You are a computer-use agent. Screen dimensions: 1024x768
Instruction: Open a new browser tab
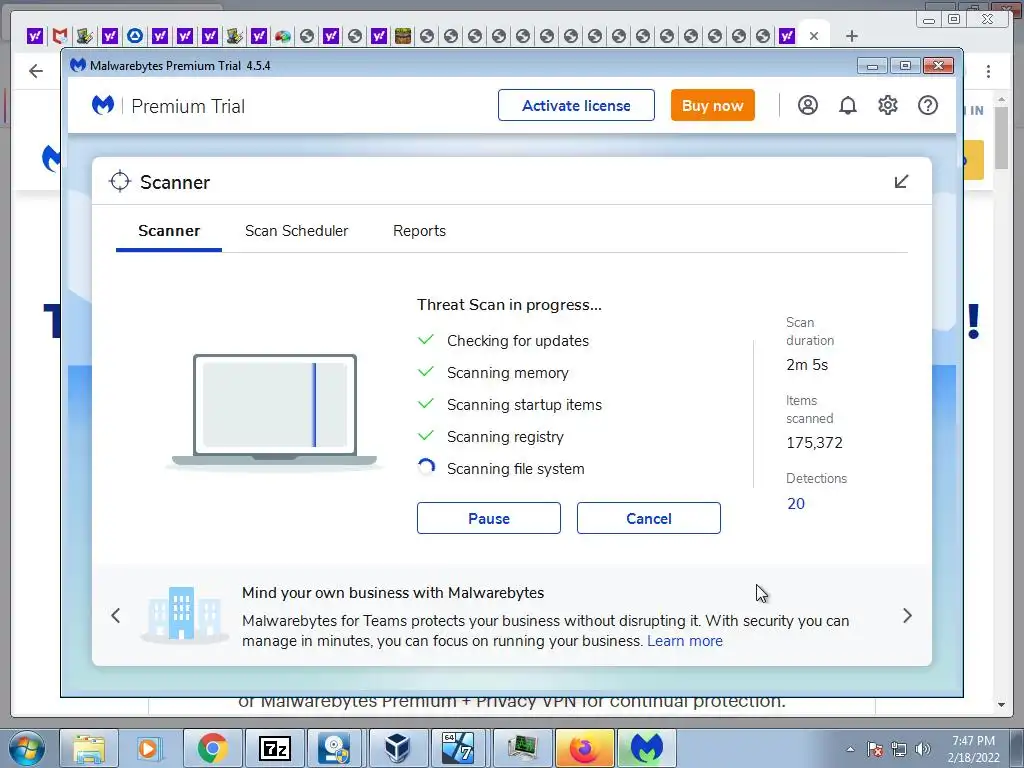(852, 36)
